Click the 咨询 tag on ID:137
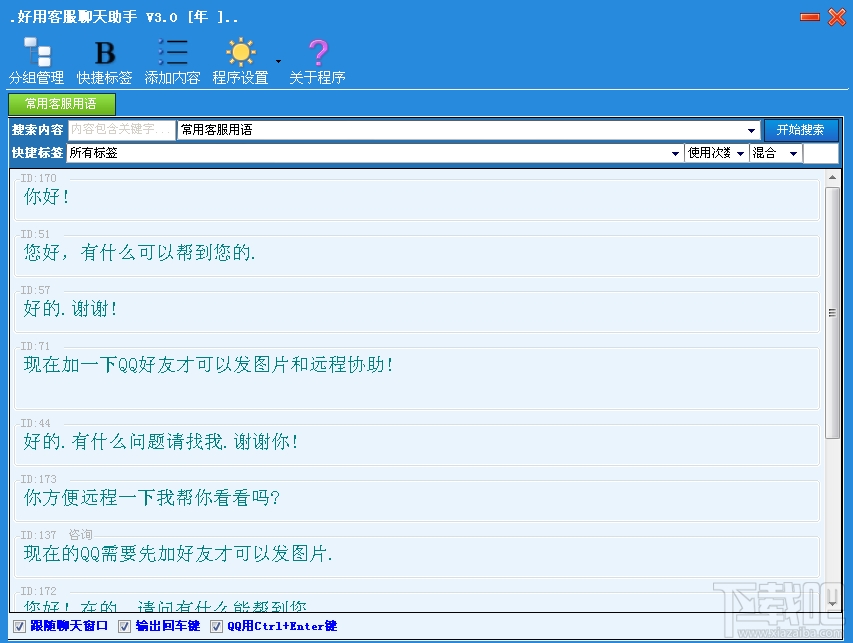 click(80, 535)
